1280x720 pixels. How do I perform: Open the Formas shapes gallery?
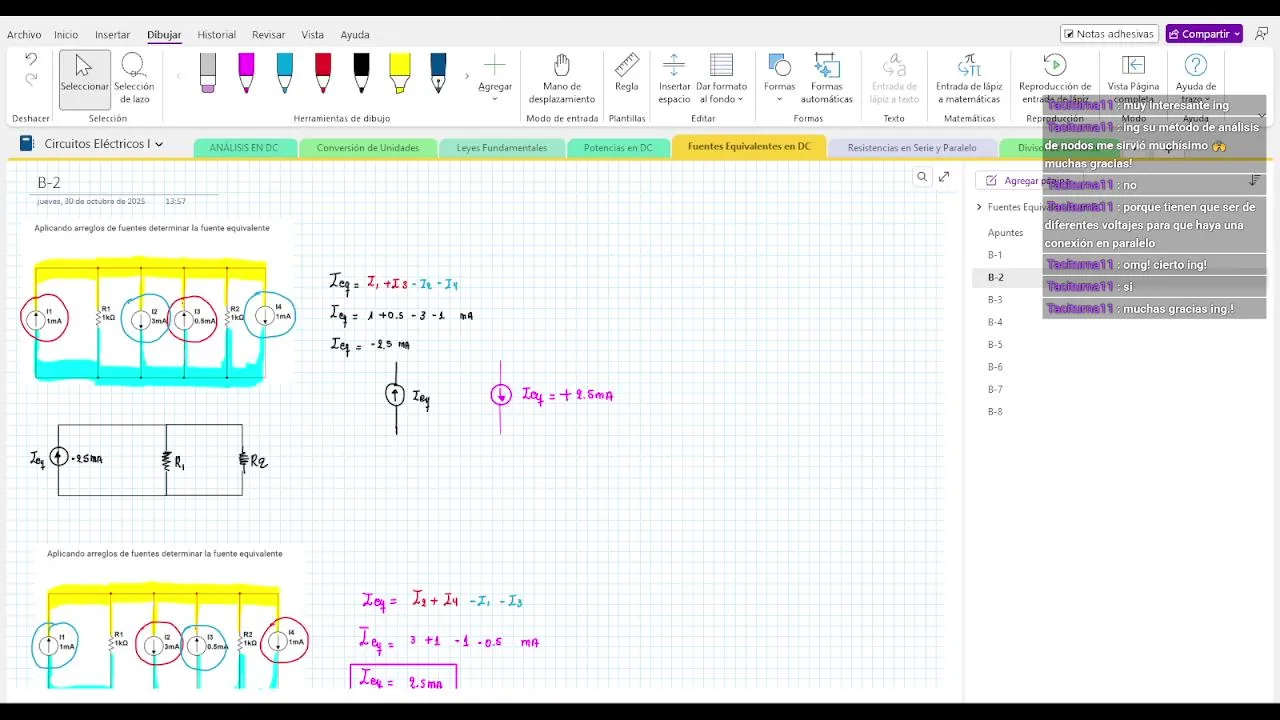780,78
